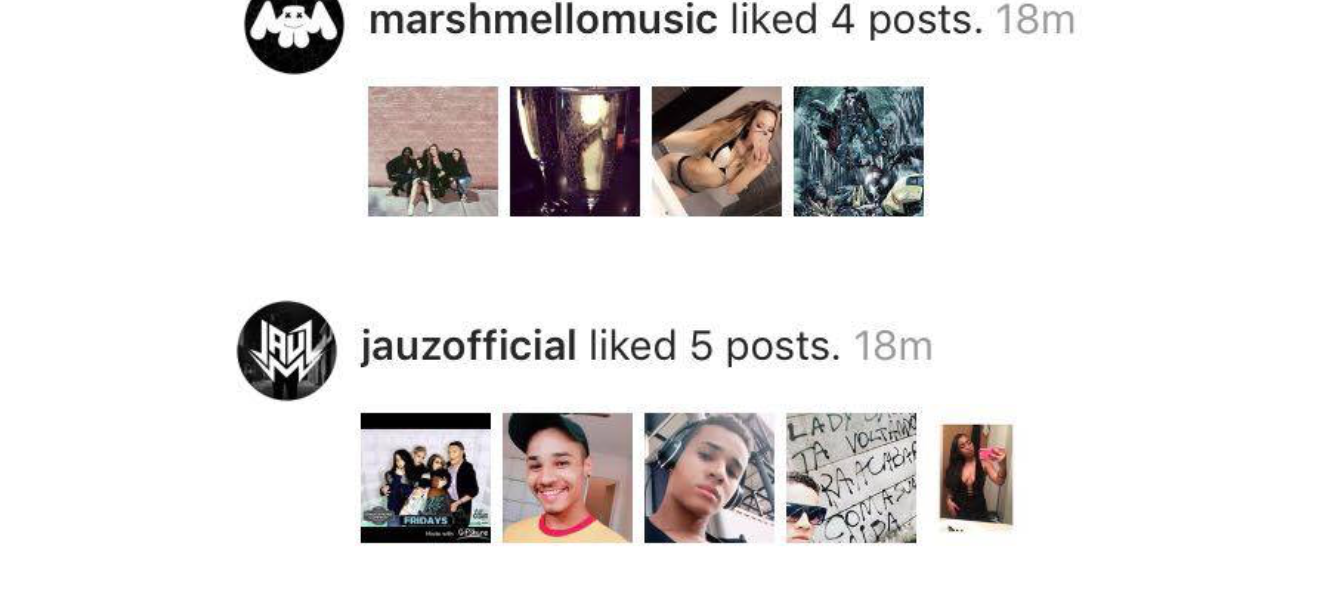Open the marshmellomusic username link
This screenshot has height=600, width=1332.
tap(543, 20)
